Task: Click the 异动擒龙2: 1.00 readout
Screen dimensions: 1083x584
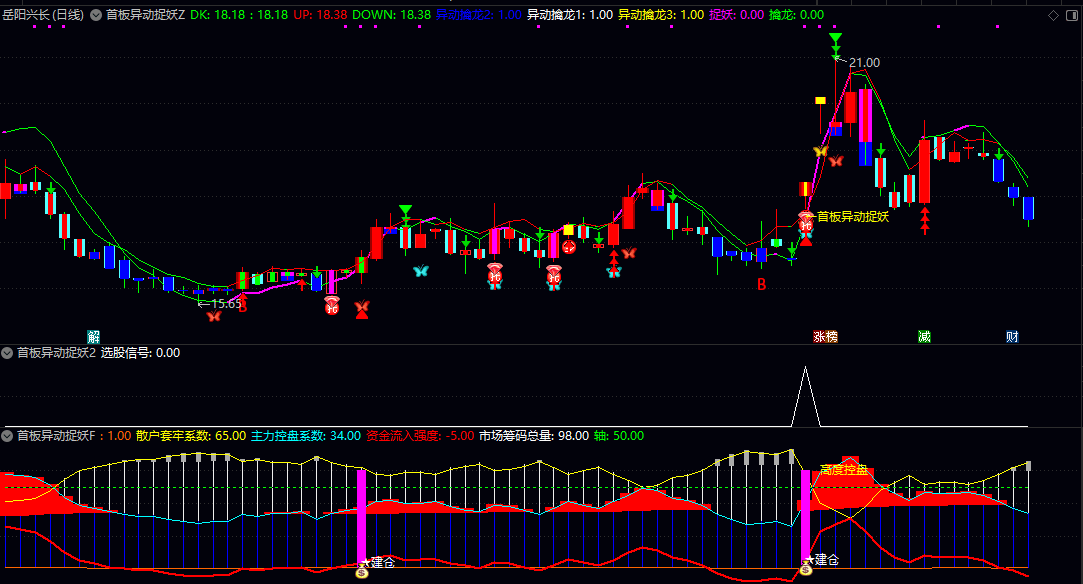Action: (479, 14)
